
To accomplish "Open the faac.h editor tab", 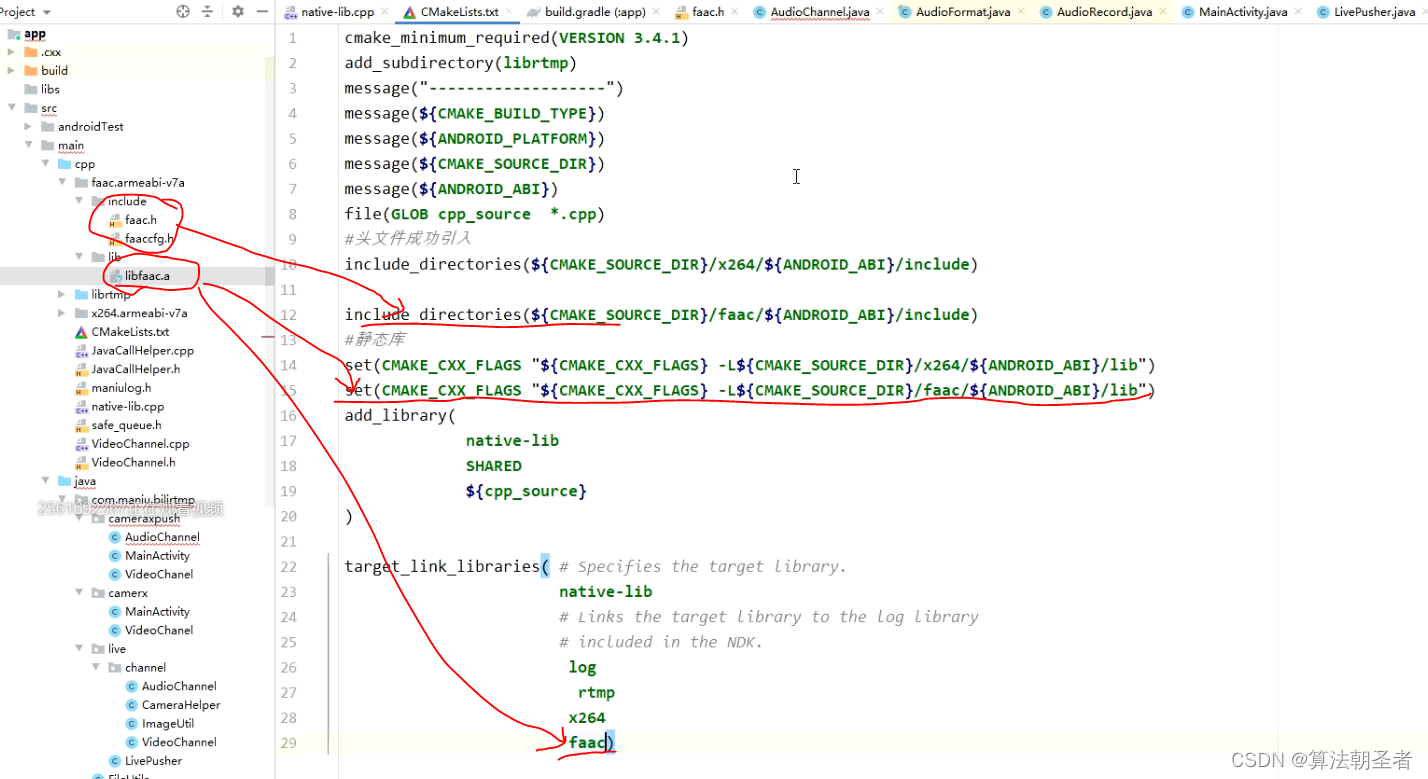I will tap(708, 12).
